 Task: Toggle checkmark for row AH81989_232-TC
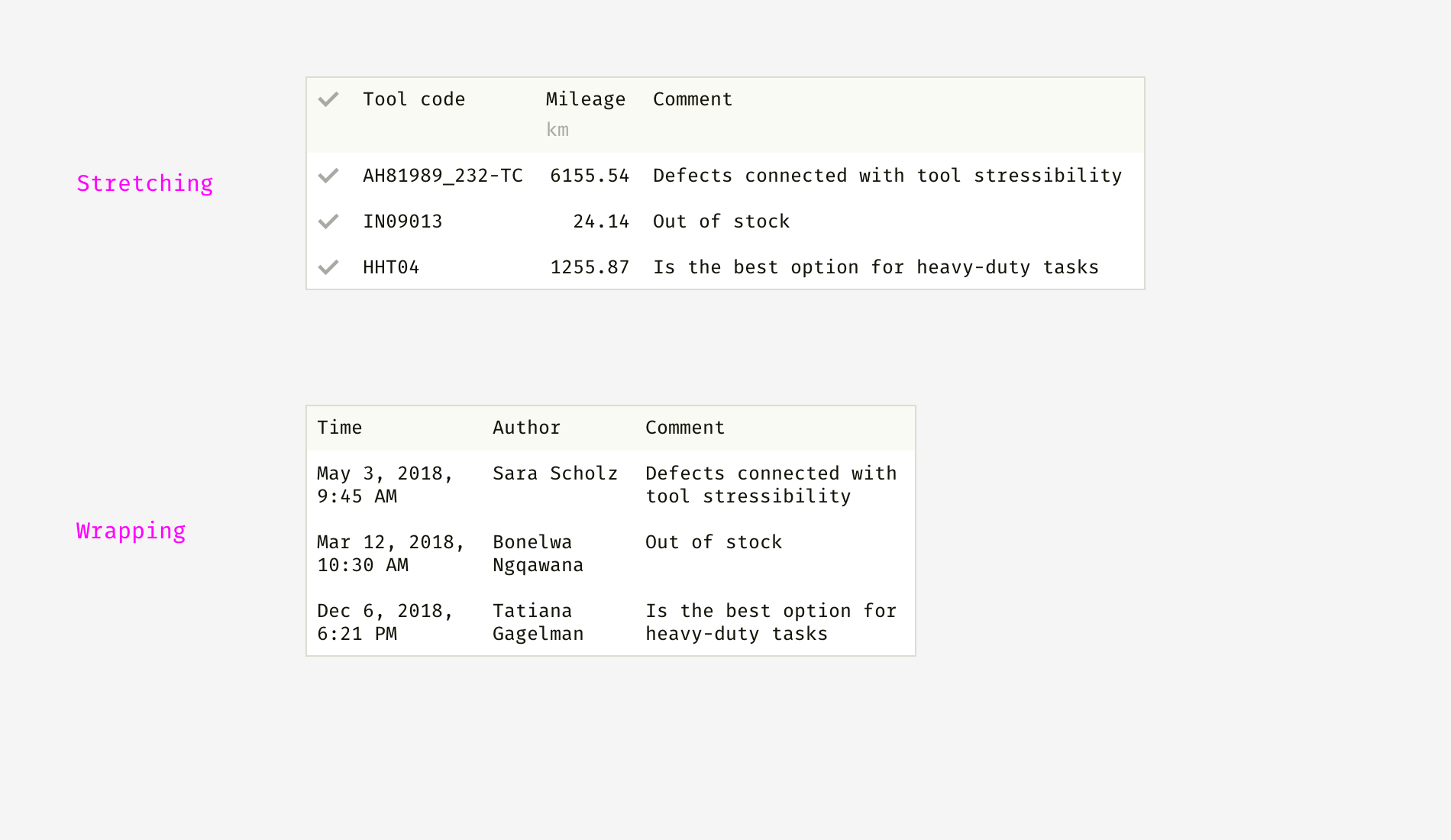tap(328, 176)
